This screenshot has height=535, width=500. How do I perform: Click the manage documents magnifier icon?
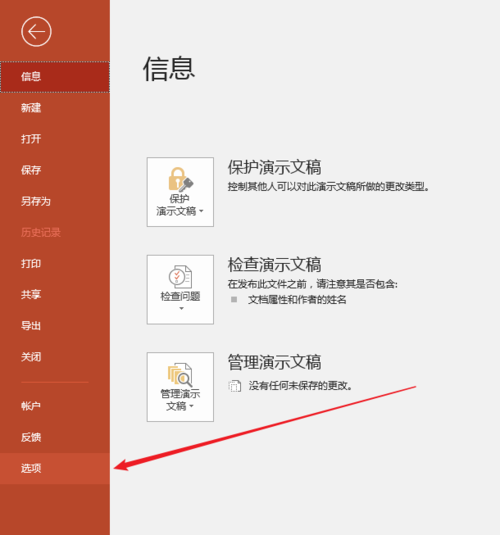tap(180, 375)
